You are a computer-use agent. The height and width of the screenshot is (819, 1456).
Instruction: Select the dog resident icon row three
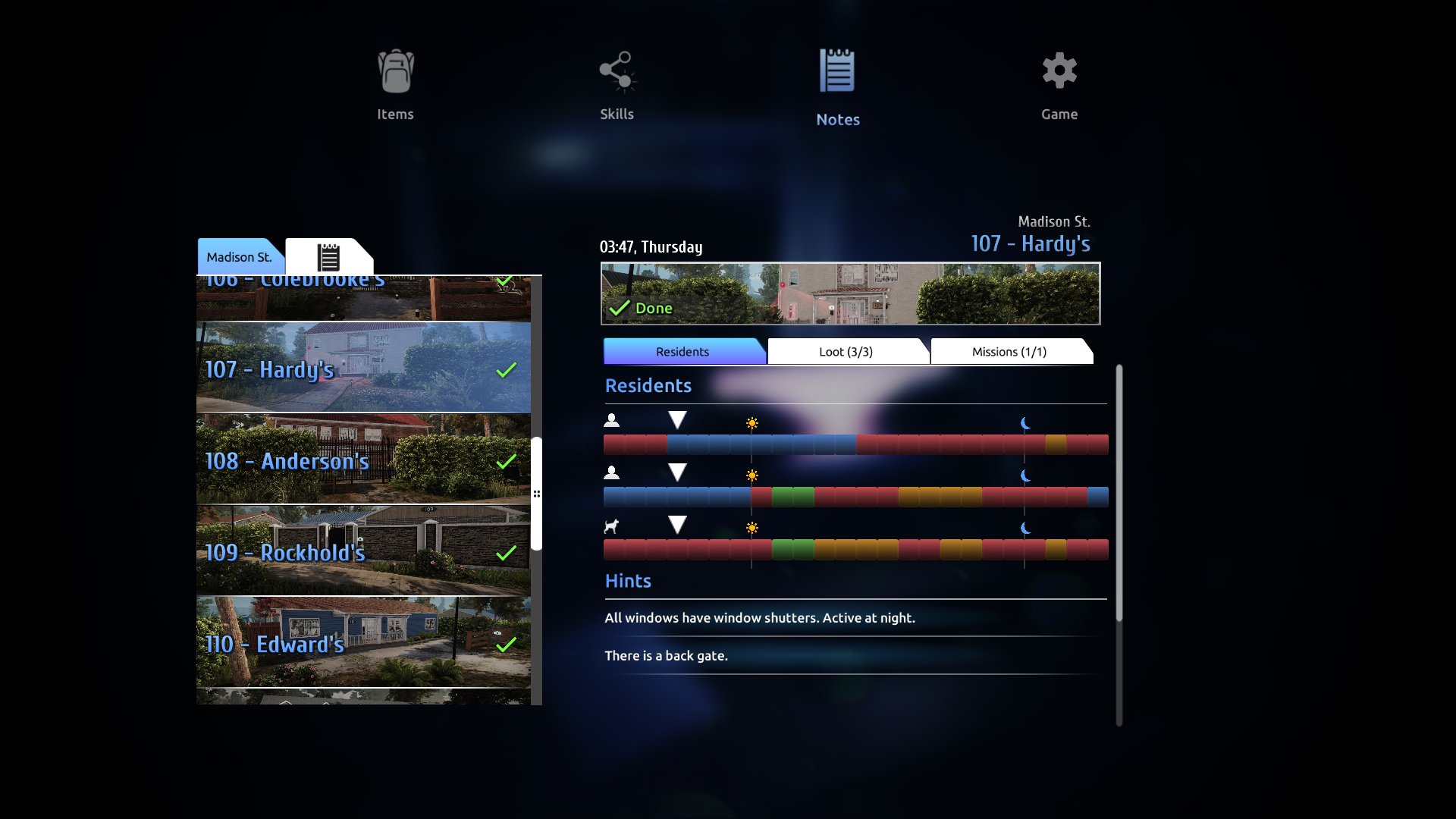(x=611, y=523)
